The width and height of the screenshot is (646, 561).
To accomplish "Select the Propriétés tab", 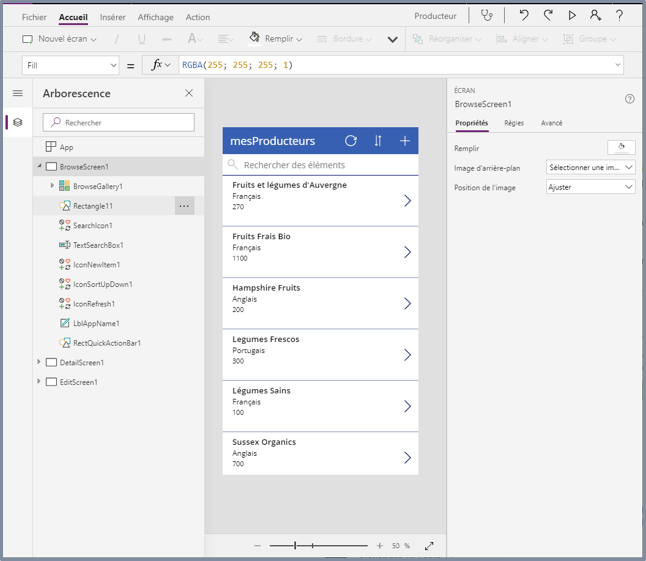I will tap(471, 123).
